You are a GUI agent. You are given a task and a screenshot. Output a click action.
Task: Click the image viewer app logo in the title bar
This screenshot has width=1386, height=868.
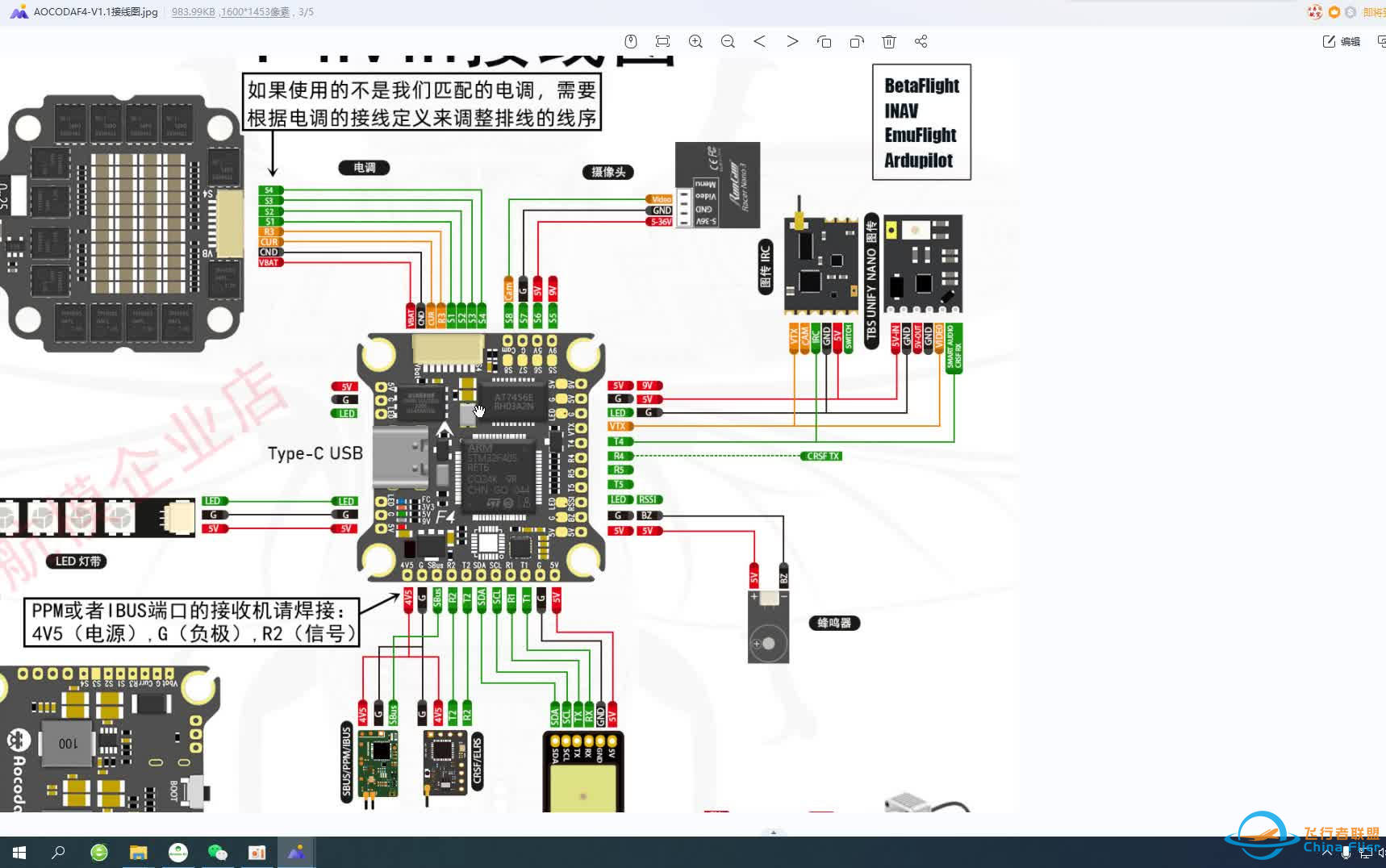pyautogui.click(x=19, y=12)
